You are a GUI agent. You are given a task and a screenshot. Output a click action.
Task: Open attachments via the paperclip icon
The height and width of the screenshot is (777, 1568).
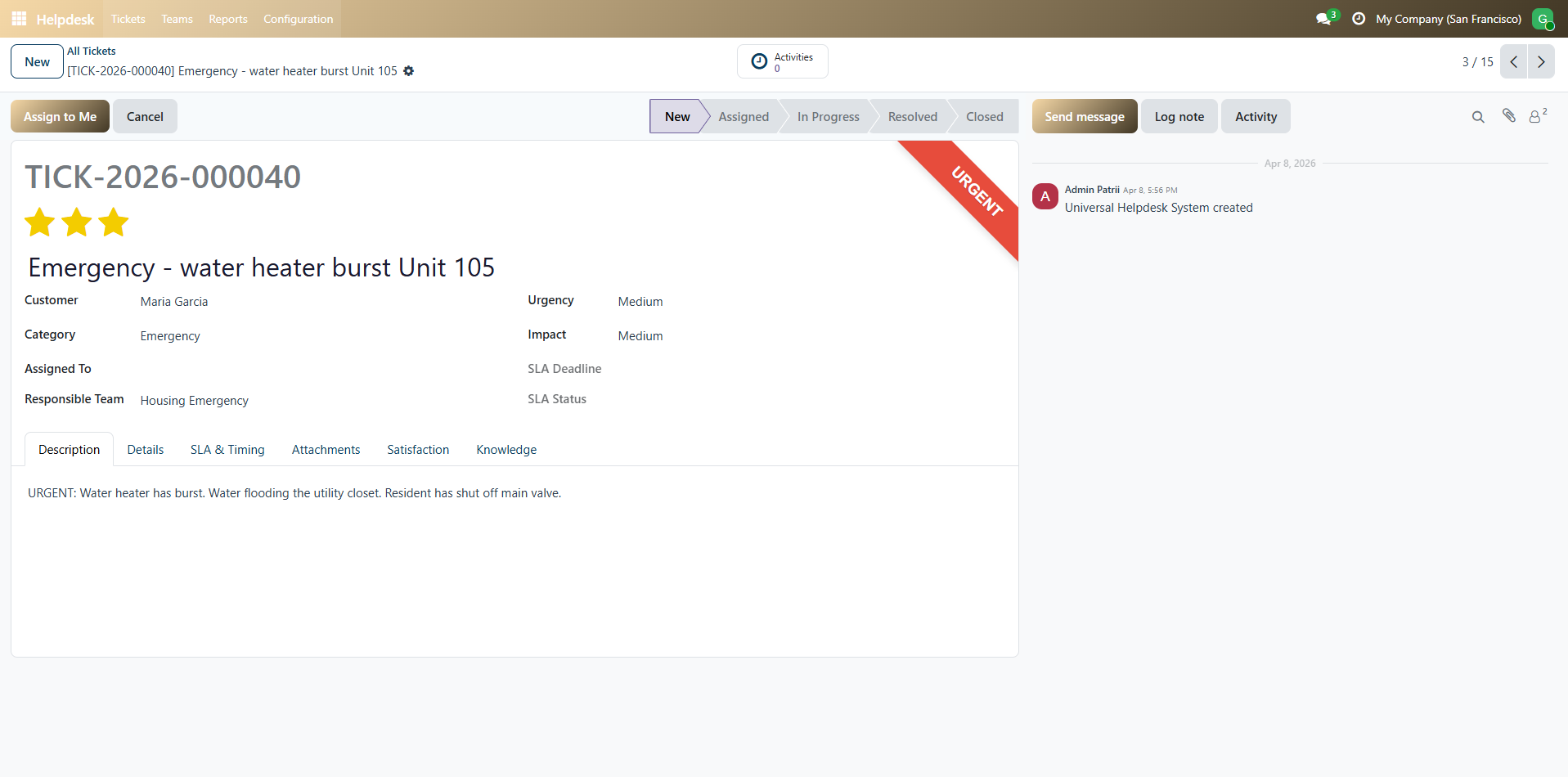(x=1509, y=116)
